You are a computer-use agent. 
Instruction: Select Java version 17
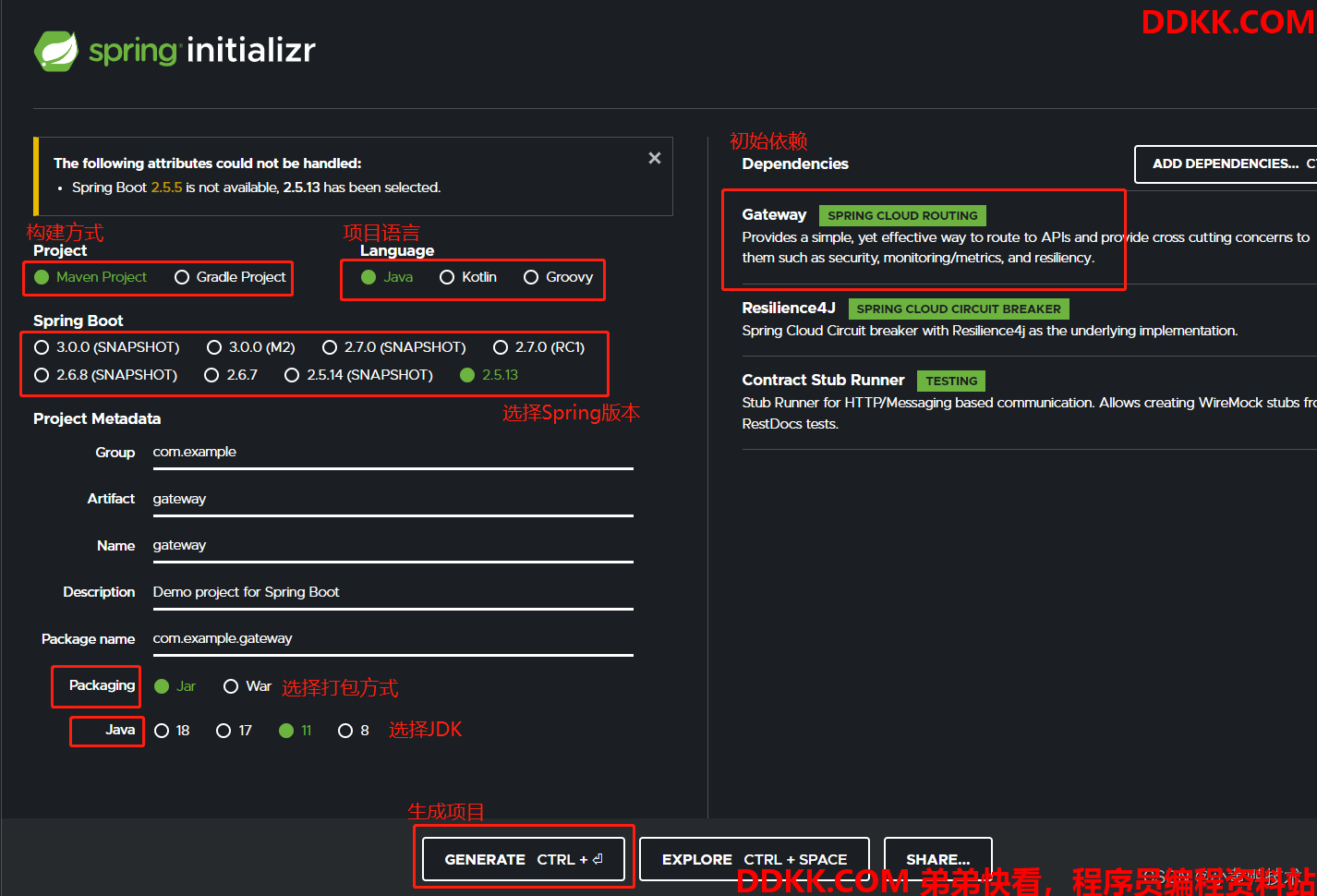coord(235,731)
